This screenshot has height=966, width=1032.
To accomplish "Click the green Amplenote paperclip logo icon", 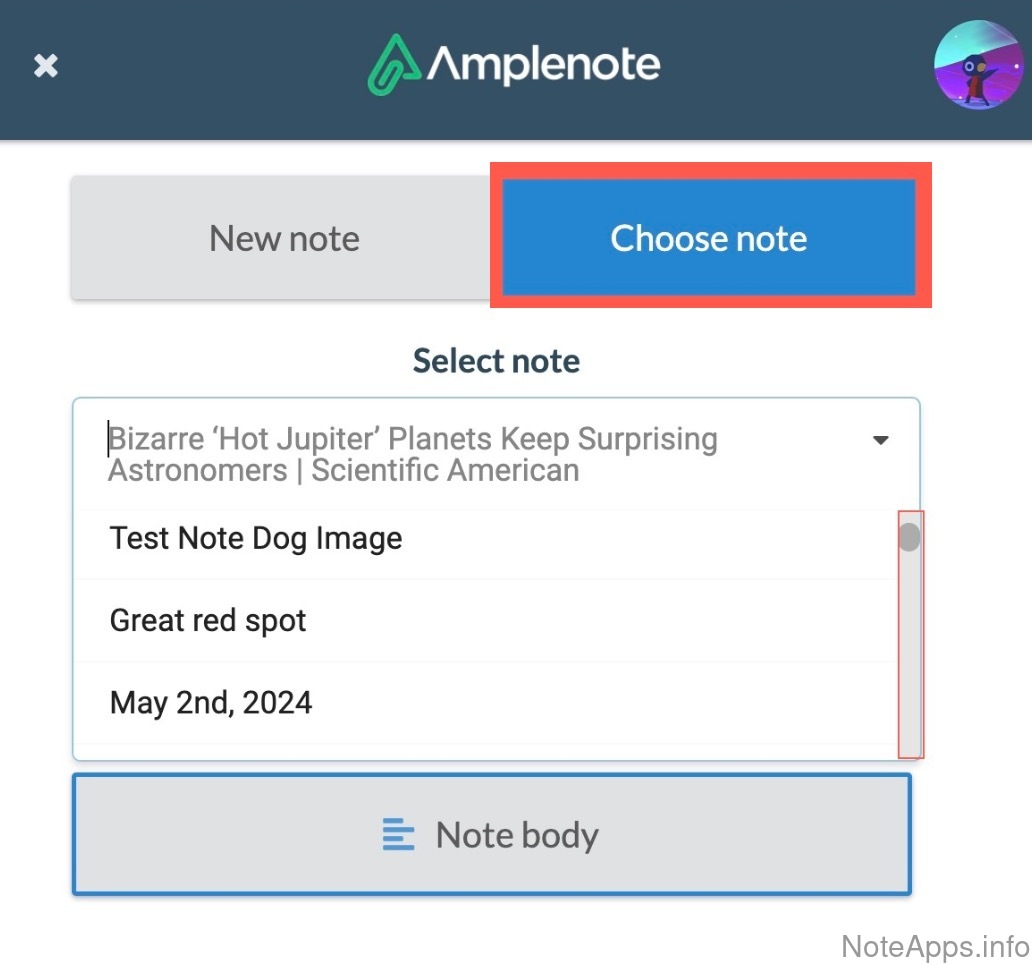I will [393, 65].
